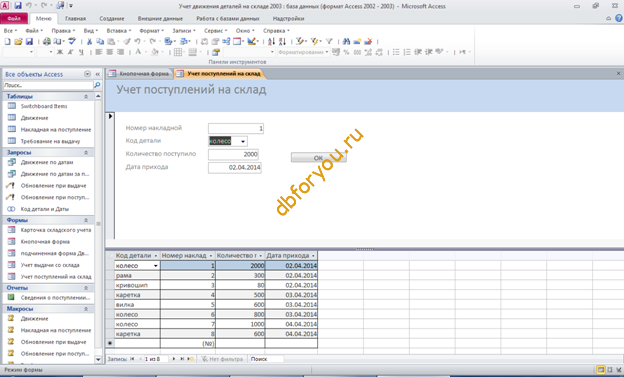The image size is (624, 377).
Task: Click the New record icon beside binoculars
Action: tap(357, 41)
